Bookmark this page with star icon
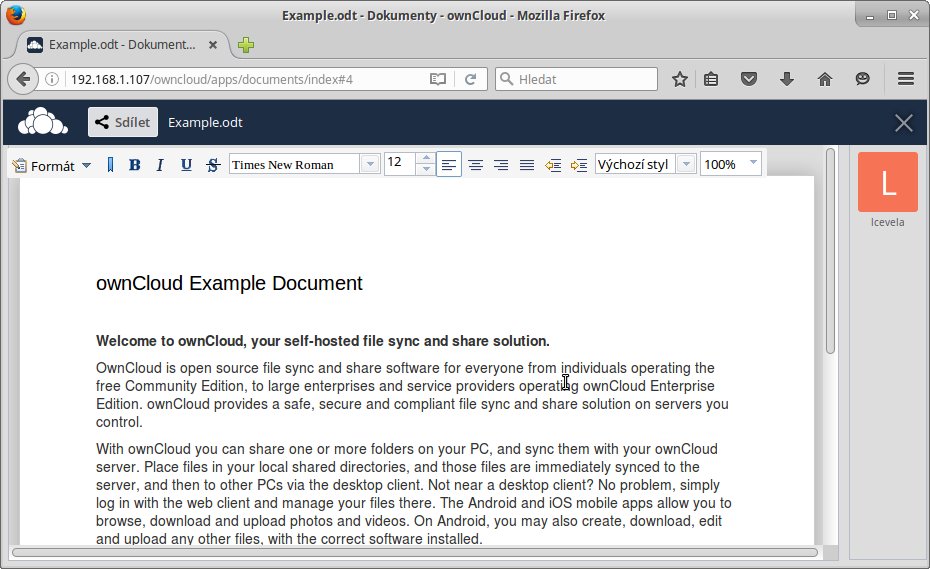This screenshot has height=569, width=930. coord(680,79)
